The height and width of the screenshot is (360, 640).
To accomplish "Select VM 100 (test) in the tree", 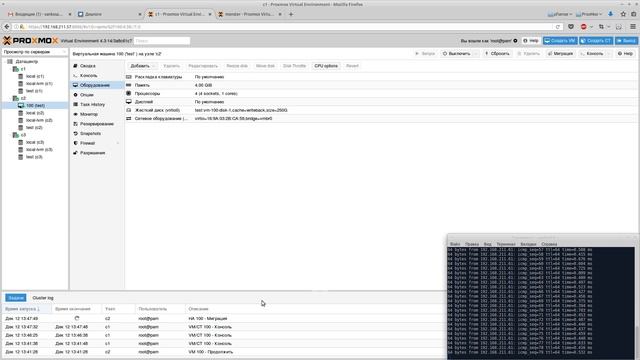I will 35,105.
